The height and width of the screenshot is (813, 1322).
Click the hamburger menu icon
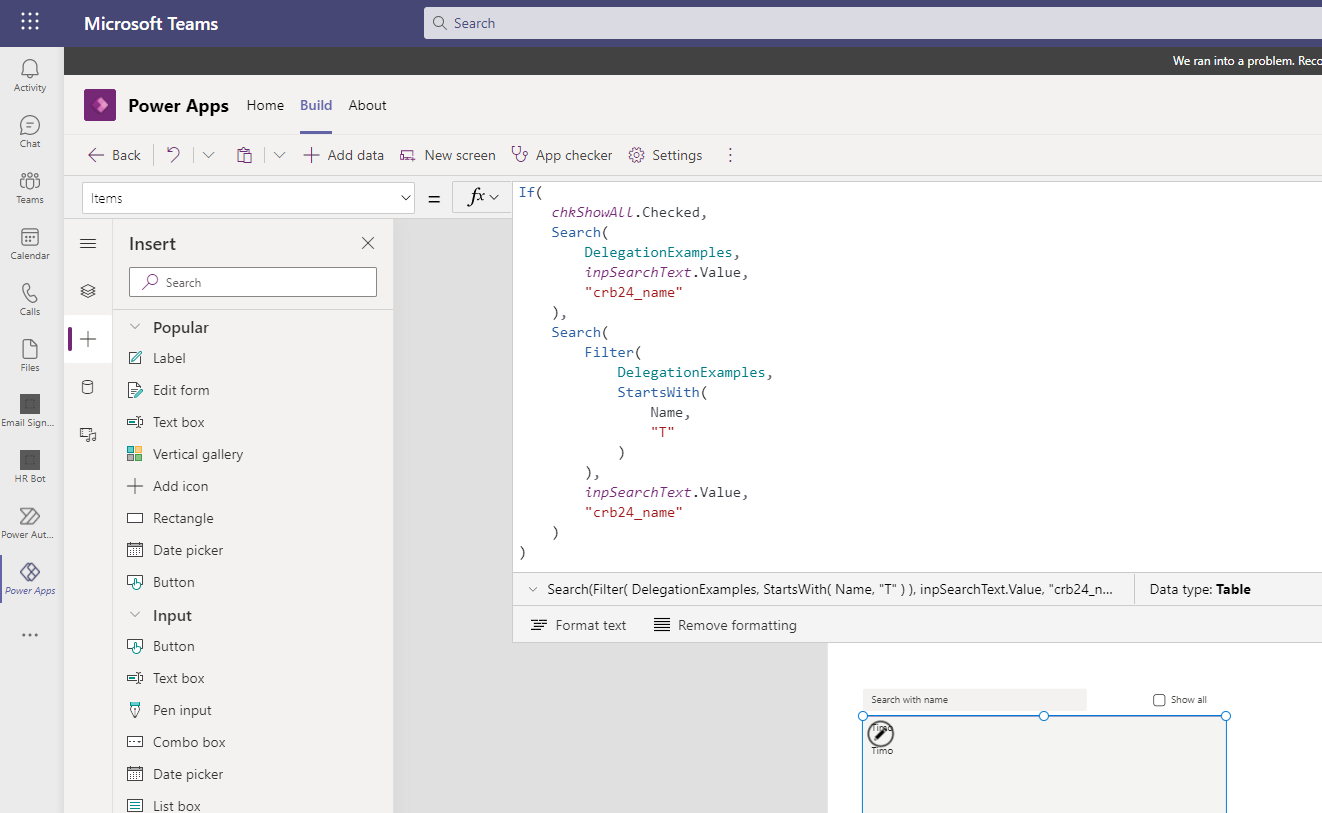88,244
